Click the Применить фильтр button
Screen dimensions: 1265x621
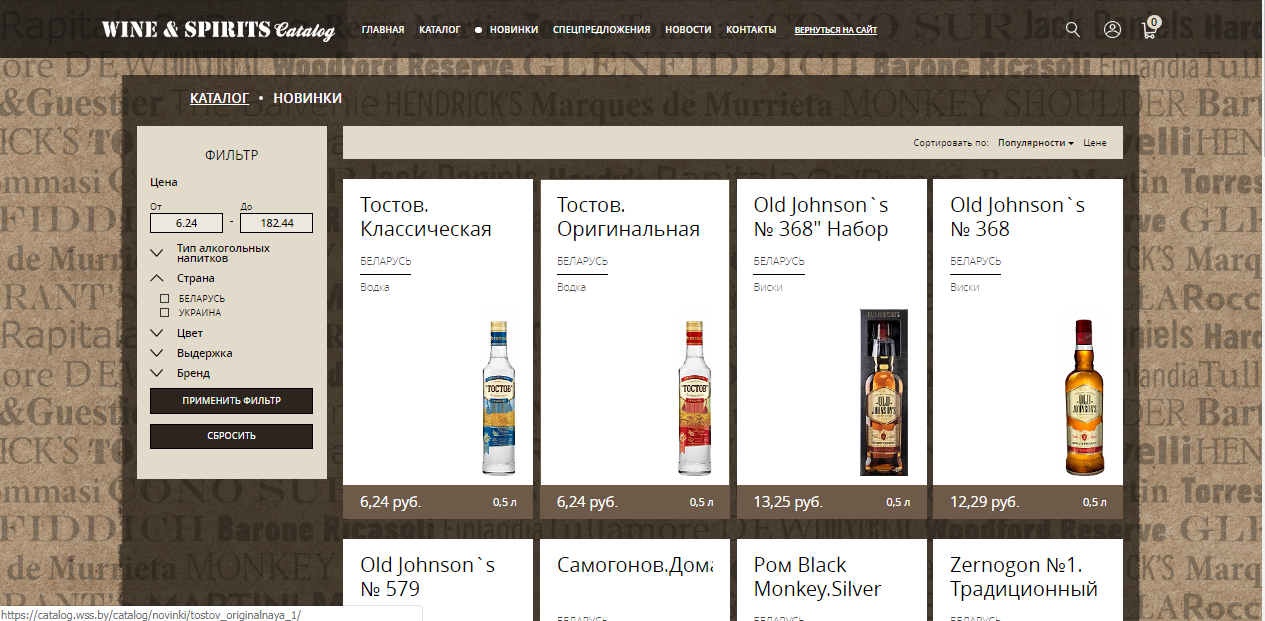(231, 401)
